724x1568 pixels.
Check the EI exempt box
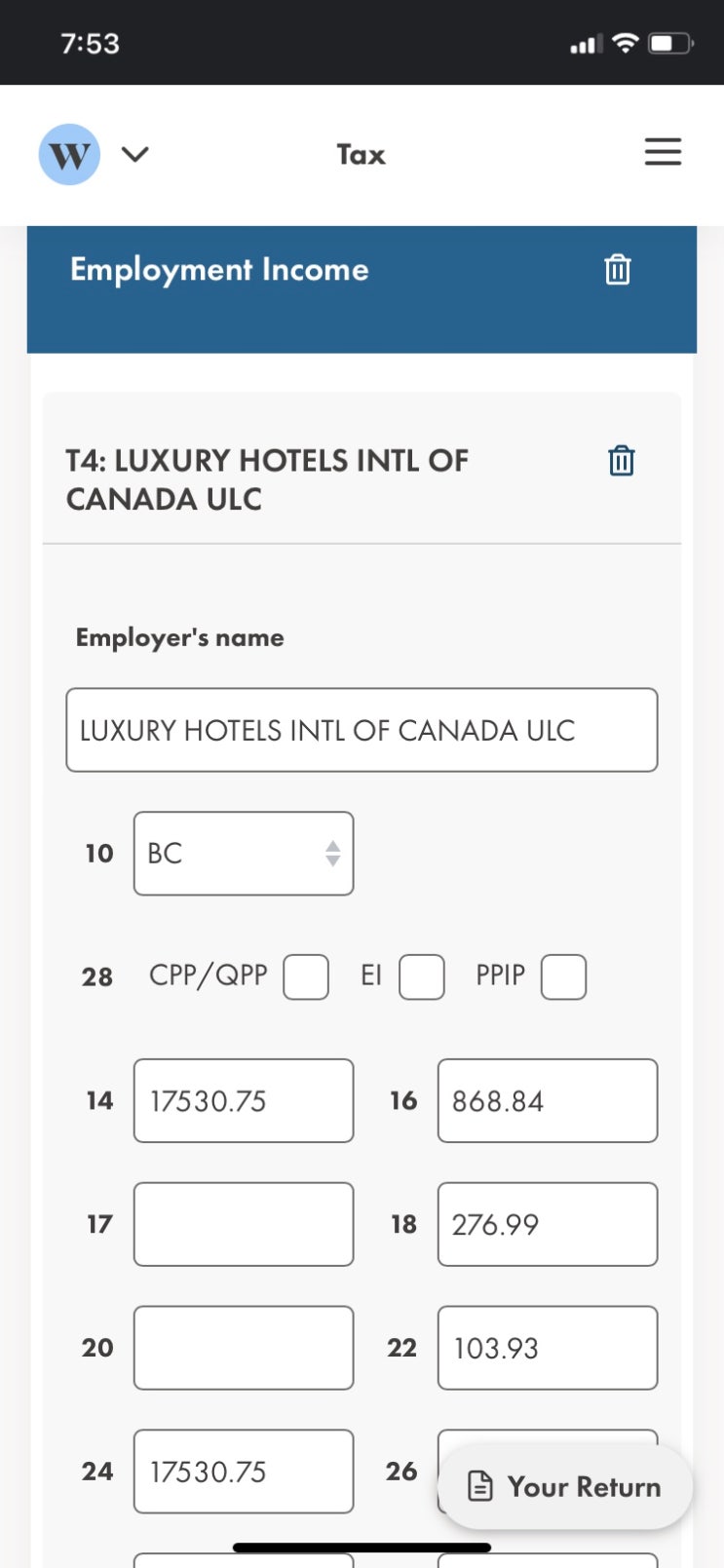point(422,976)
